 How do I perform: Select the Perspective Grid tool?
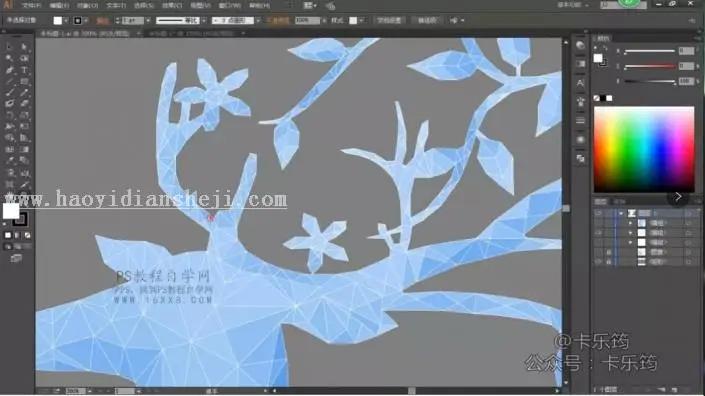[x=24, y=138]
